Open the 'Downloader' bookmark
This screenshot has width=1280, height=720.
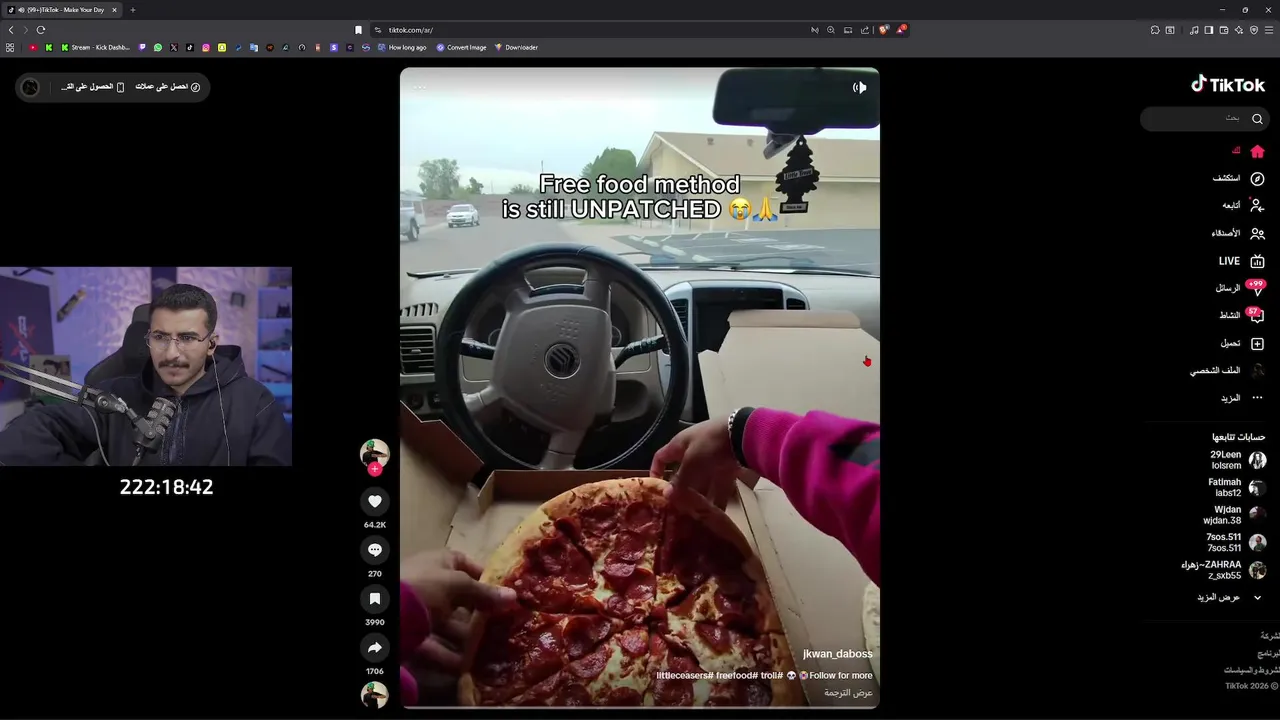pyautogui.click(x=516, y=47)
